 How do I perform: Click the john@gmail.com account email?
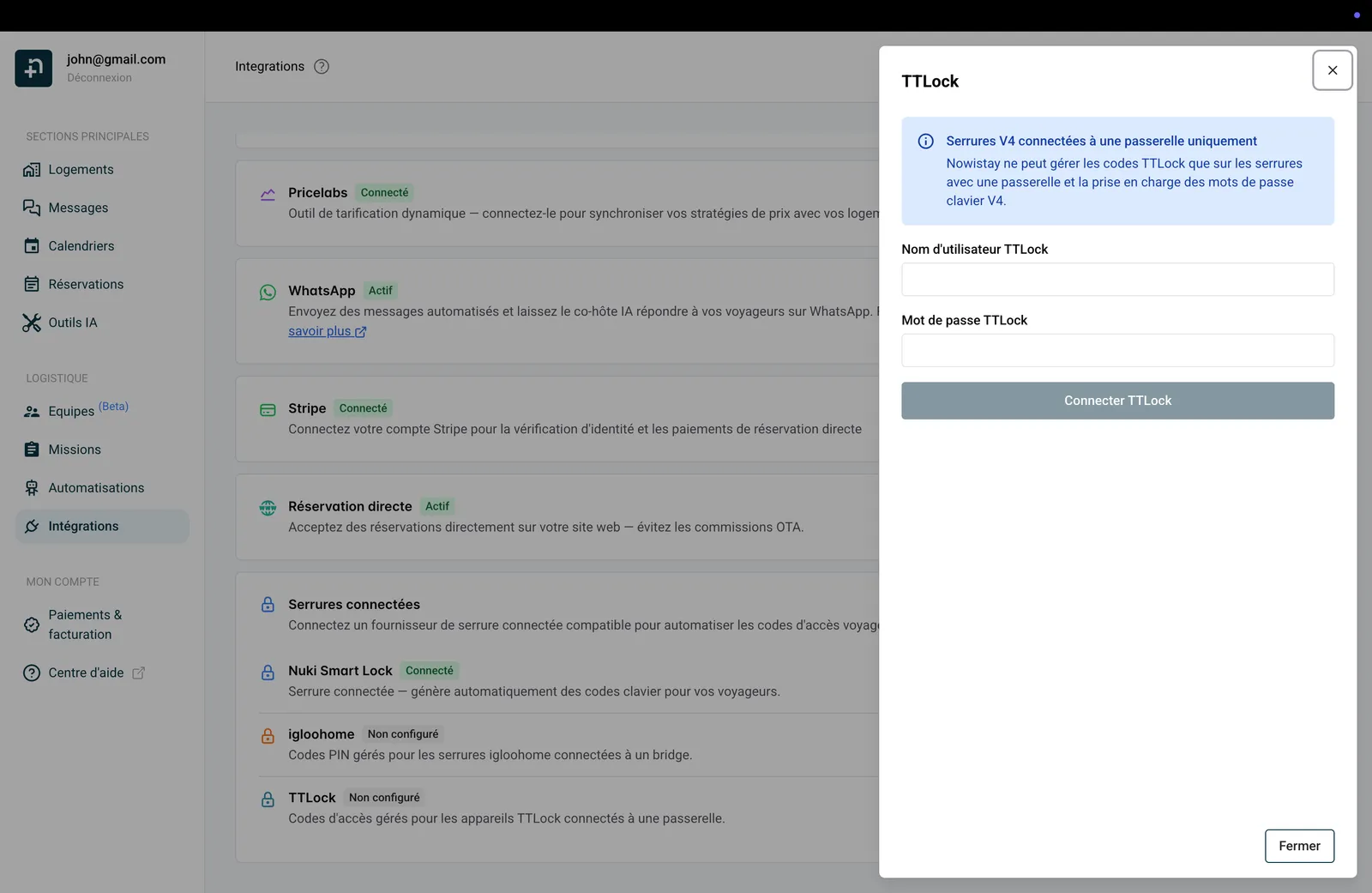pos(116,59)
